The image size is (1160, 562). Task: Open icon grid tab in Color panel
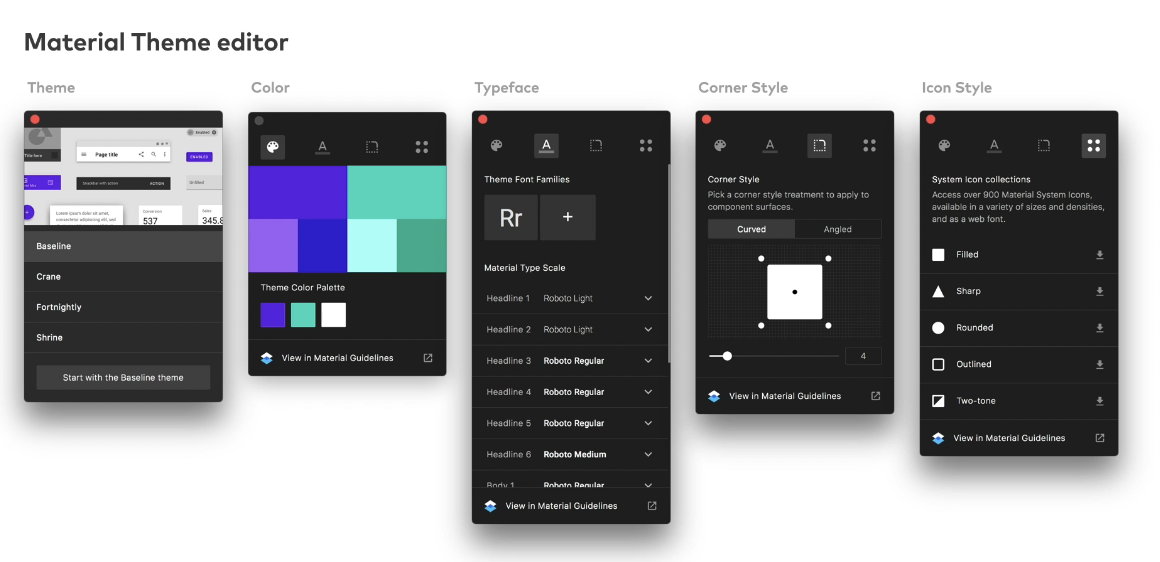[x=422, y=147]
